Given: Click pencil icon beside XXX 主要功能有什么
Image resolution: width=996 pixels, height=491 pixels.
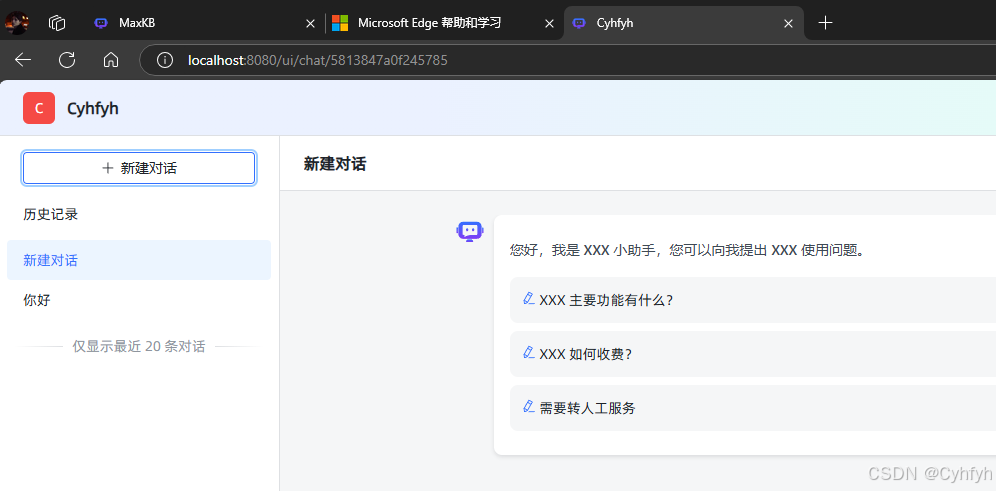Looking at the screenshot, I should click(x=528, y=298).
